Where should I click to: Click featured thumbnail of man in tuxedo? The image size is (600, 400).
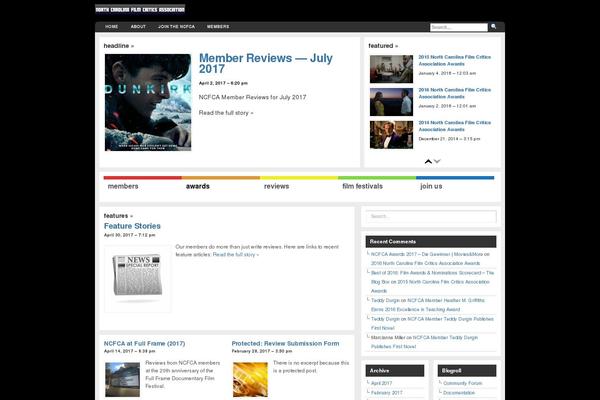pyautogui.click(x=391, y=135)
